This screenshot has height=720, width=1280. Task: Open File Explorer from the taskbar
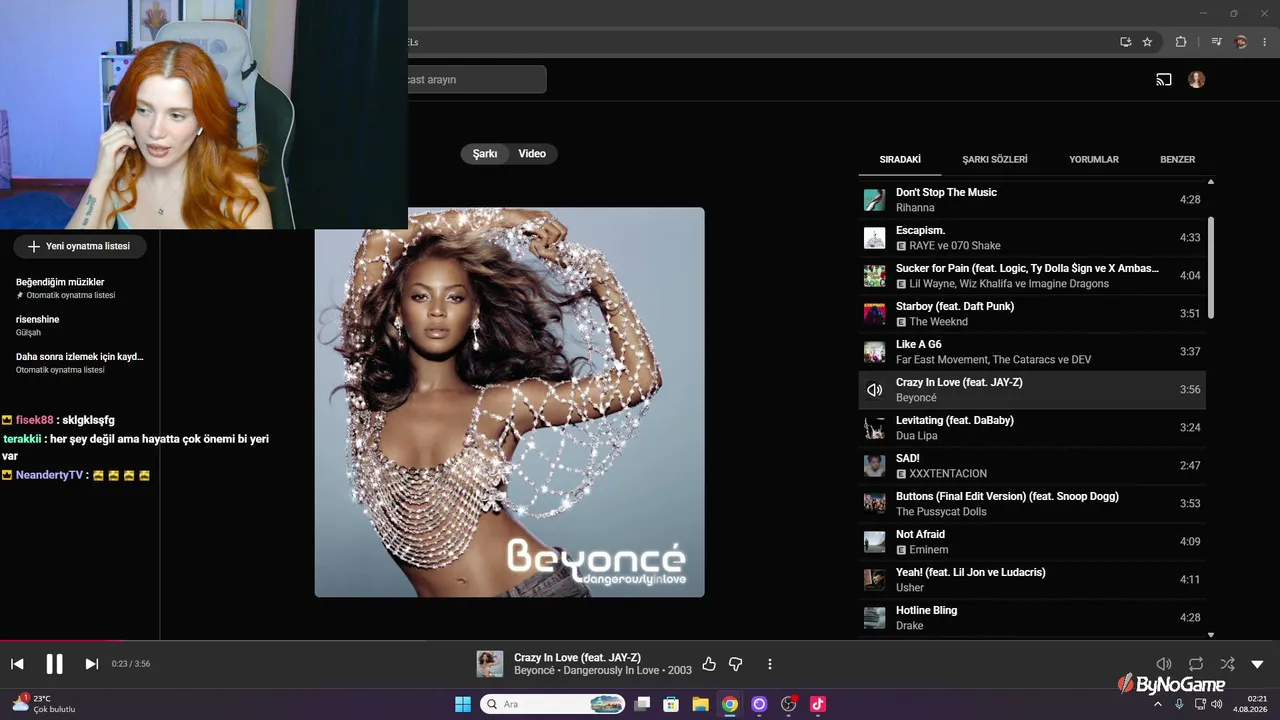coord(700,704)
